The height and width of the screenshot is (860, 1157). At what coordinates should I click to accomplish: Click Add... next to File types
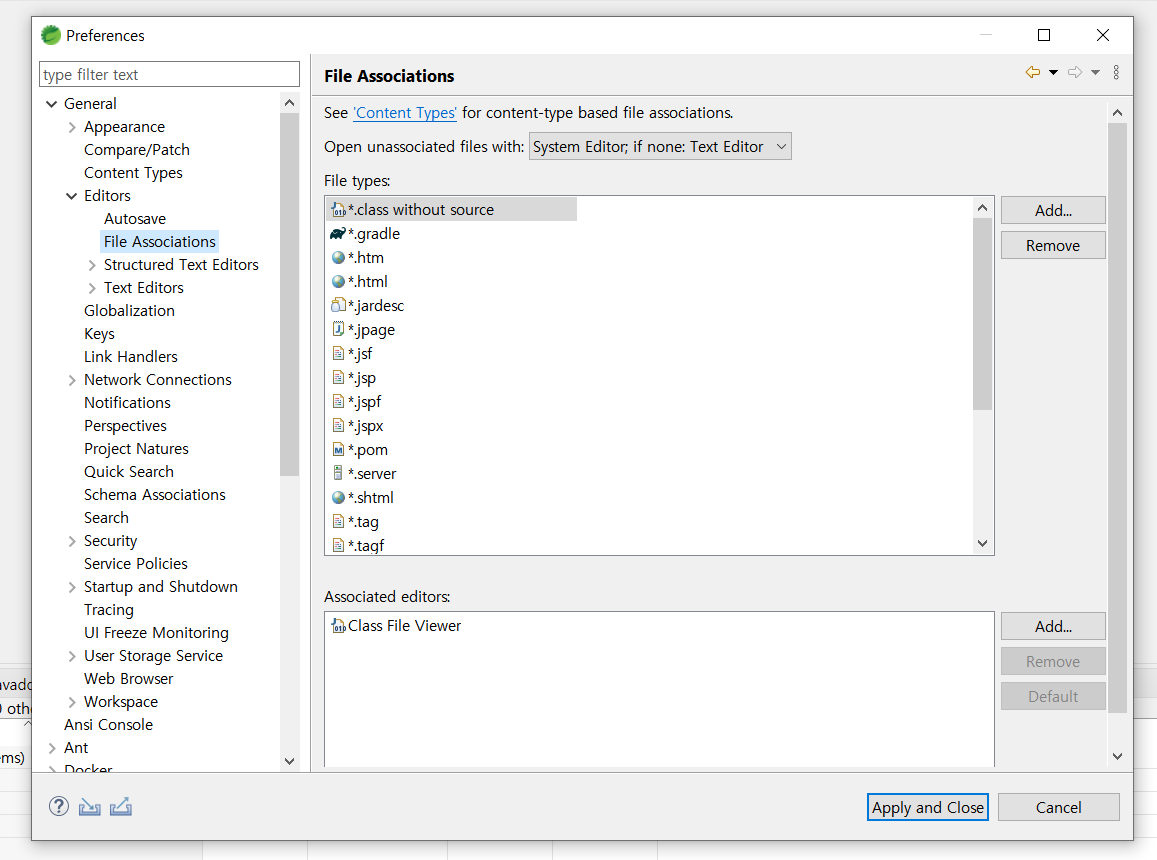tap(1053, 210)
